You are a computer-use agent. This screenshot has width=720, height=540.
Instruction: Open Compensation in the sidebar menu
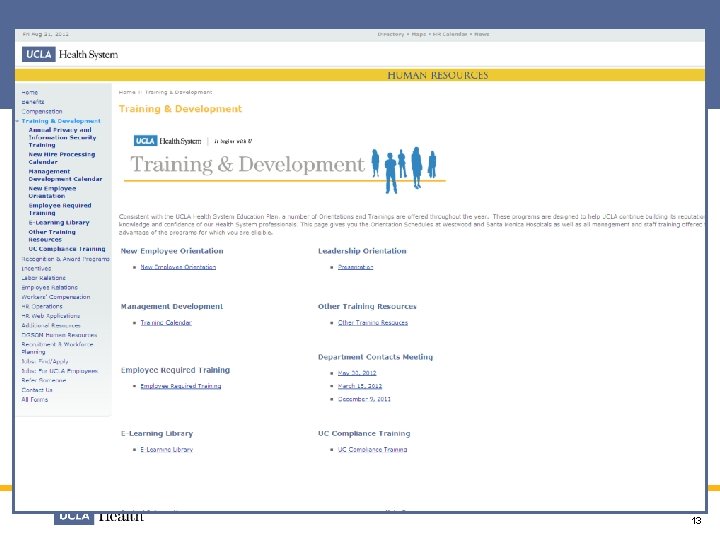point(42,112)
